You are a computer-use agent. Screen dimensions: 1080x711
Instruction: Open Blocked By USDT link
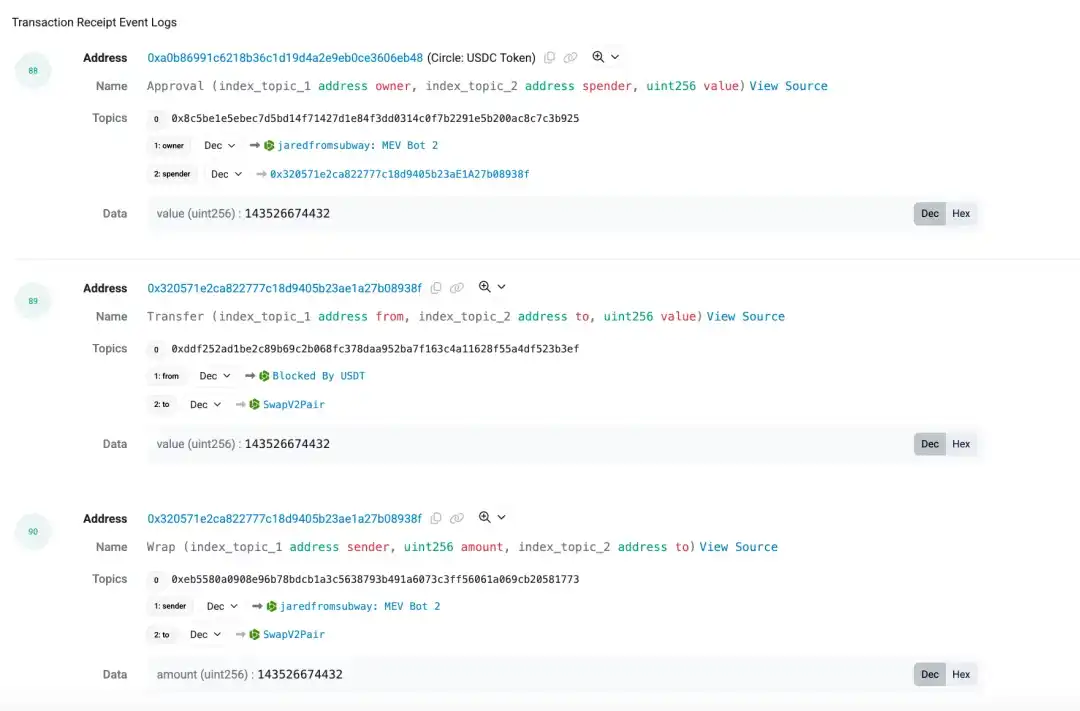click(319, 375)
